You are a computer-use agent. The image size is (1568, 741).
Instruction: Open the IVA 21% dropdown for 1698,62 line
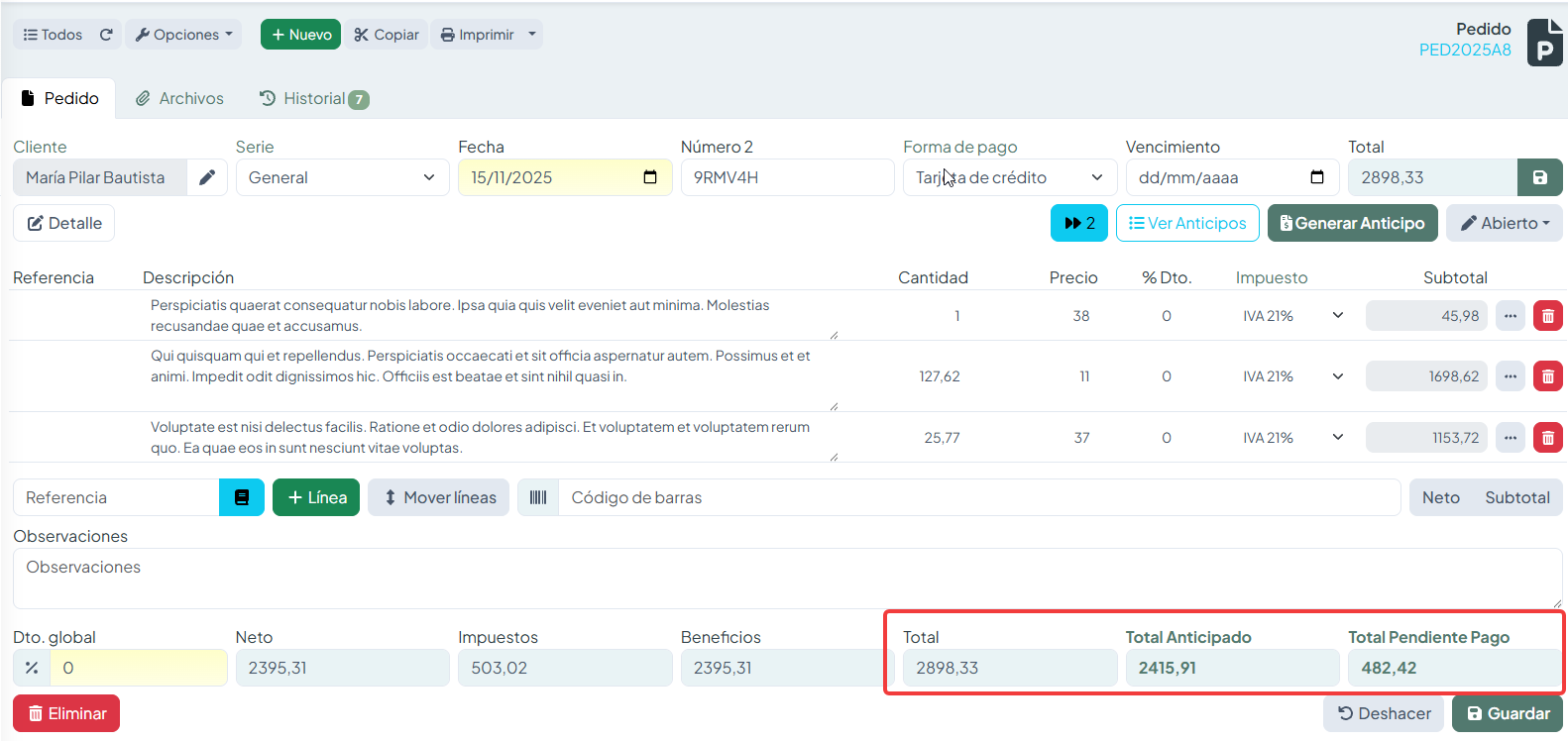[1292, 376]
